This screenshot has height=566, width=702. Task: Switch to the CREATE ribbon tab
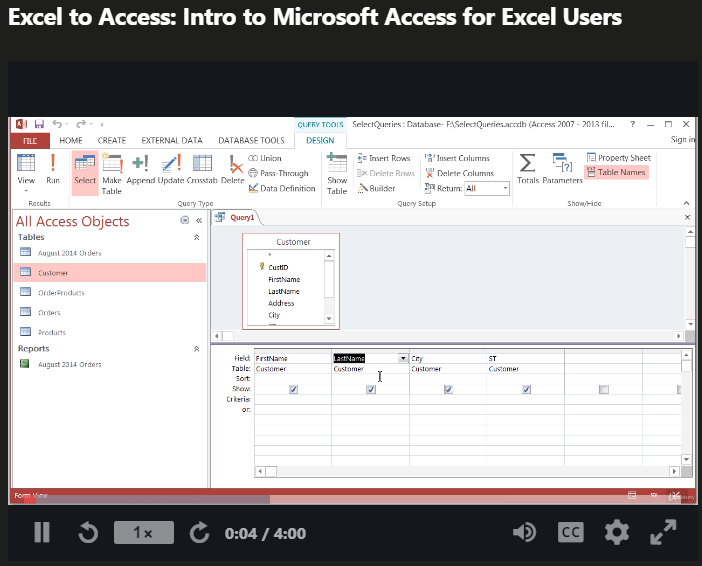(x=111, y=141)
